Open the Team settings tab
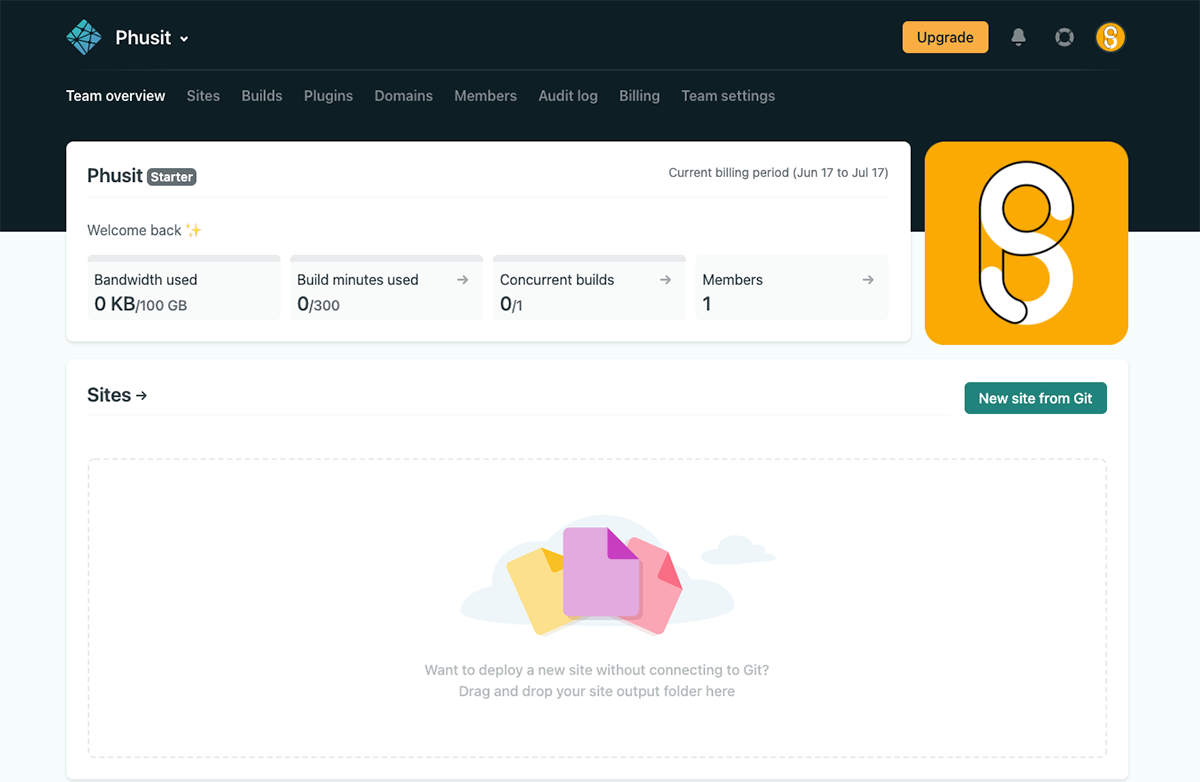This screenshot has height=782, width=1200. (728, 96)
